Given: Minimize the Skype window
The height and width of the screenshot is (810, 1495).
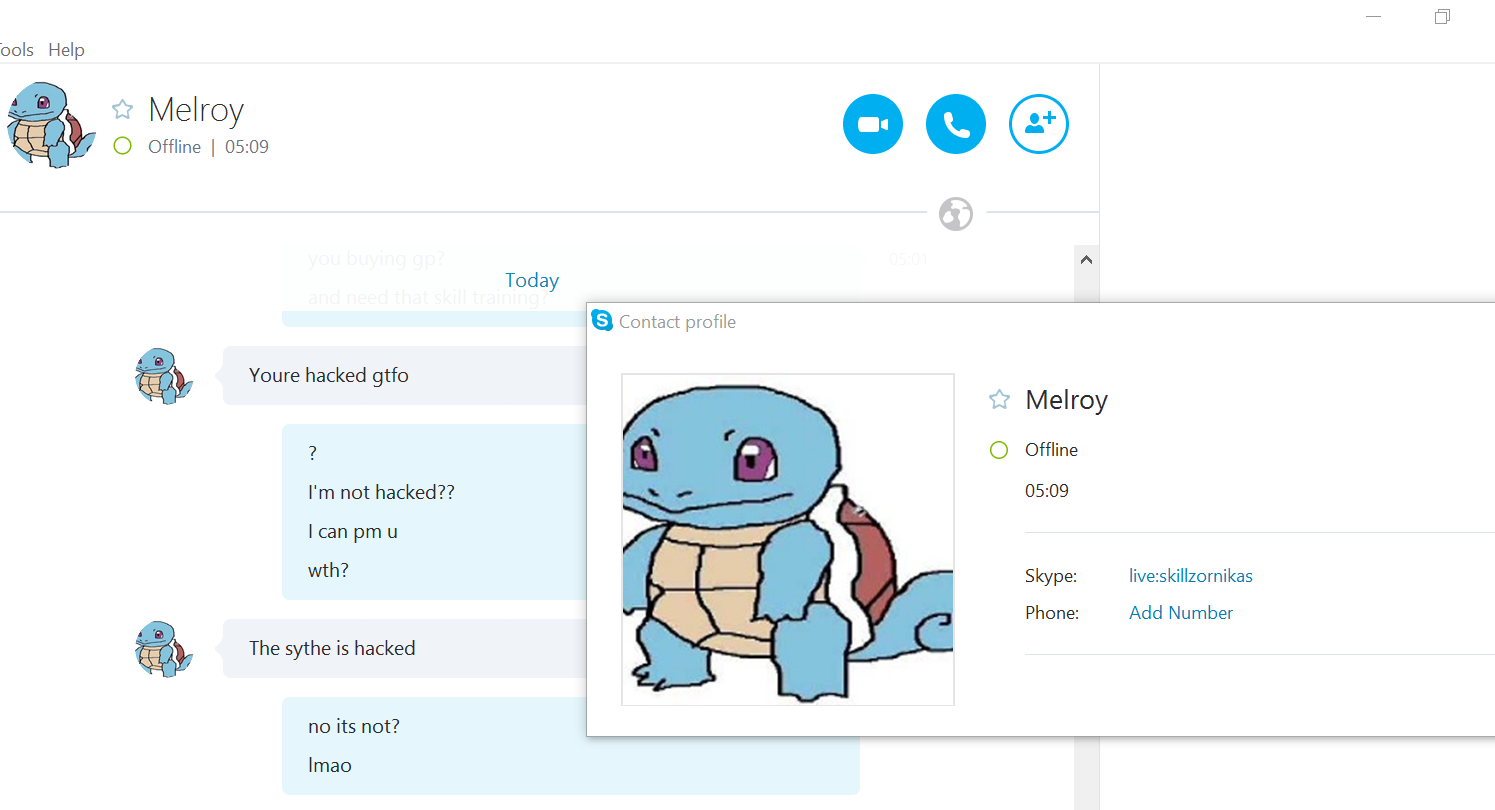Looking at the screenshot, I should pos(1374,17).
